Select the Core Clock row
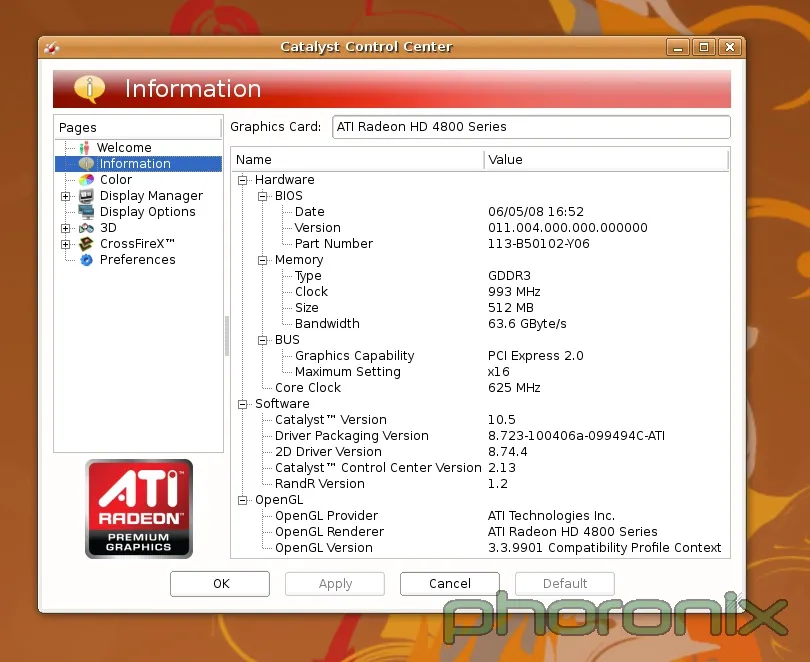The height and width of the screenshot is (662, 810). (480, 388)
